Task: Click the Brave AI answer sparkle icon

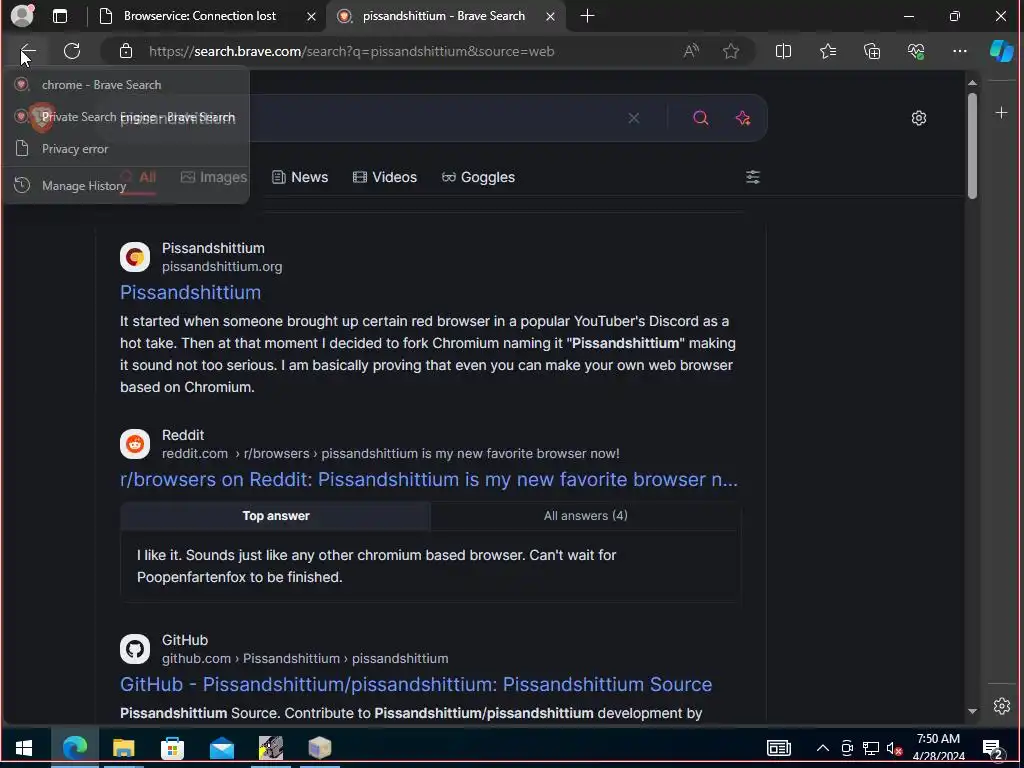Action: coord(743,118)
